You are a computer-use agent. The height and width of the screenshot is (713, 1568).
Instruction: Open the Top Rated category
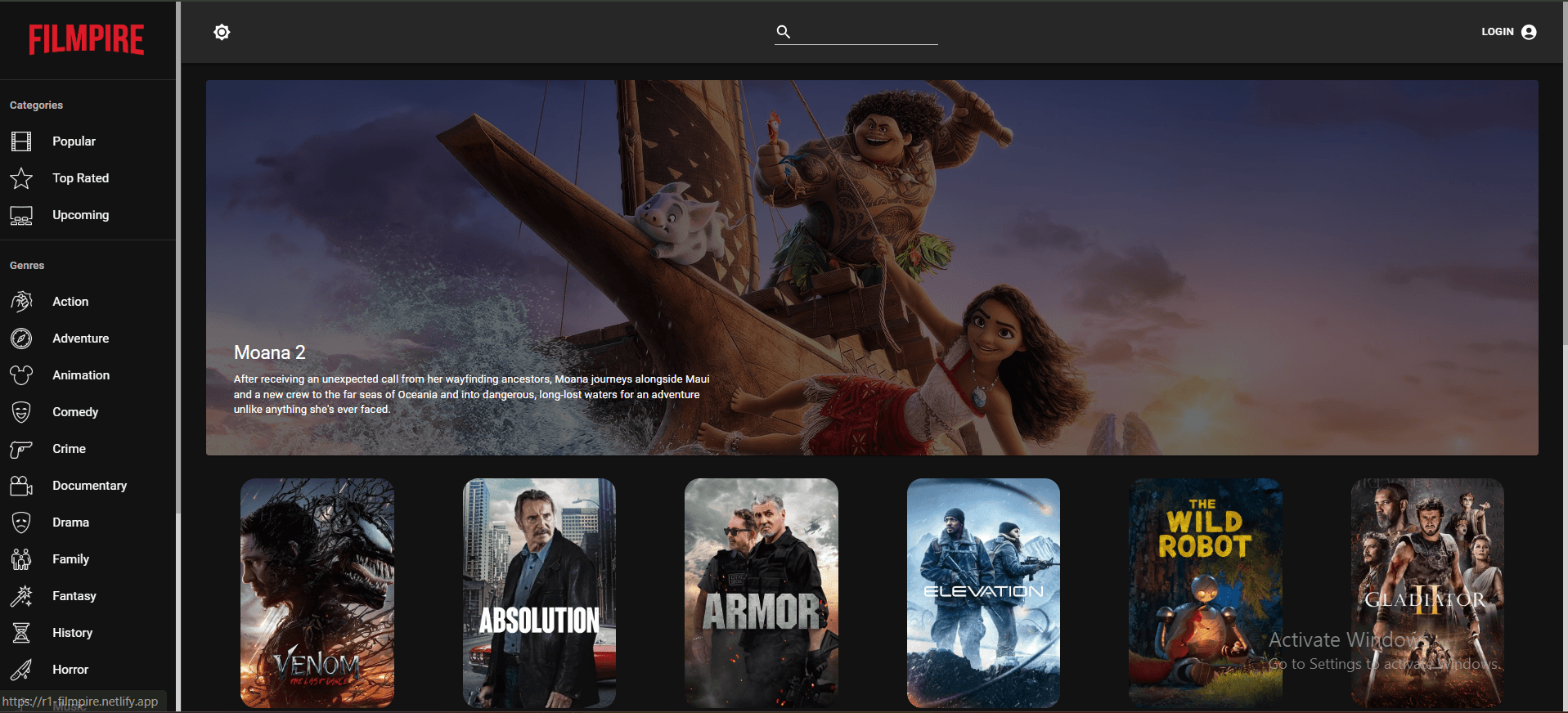(88, 178)
